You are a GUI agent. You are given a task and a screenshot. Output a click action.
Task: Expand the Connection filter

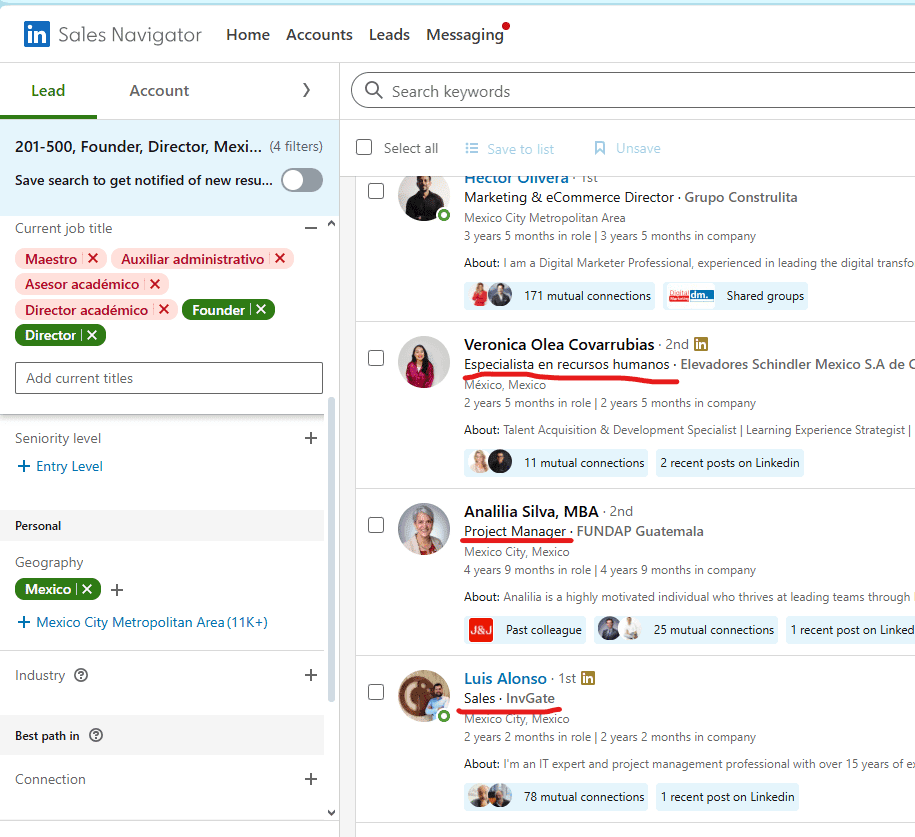311,779
